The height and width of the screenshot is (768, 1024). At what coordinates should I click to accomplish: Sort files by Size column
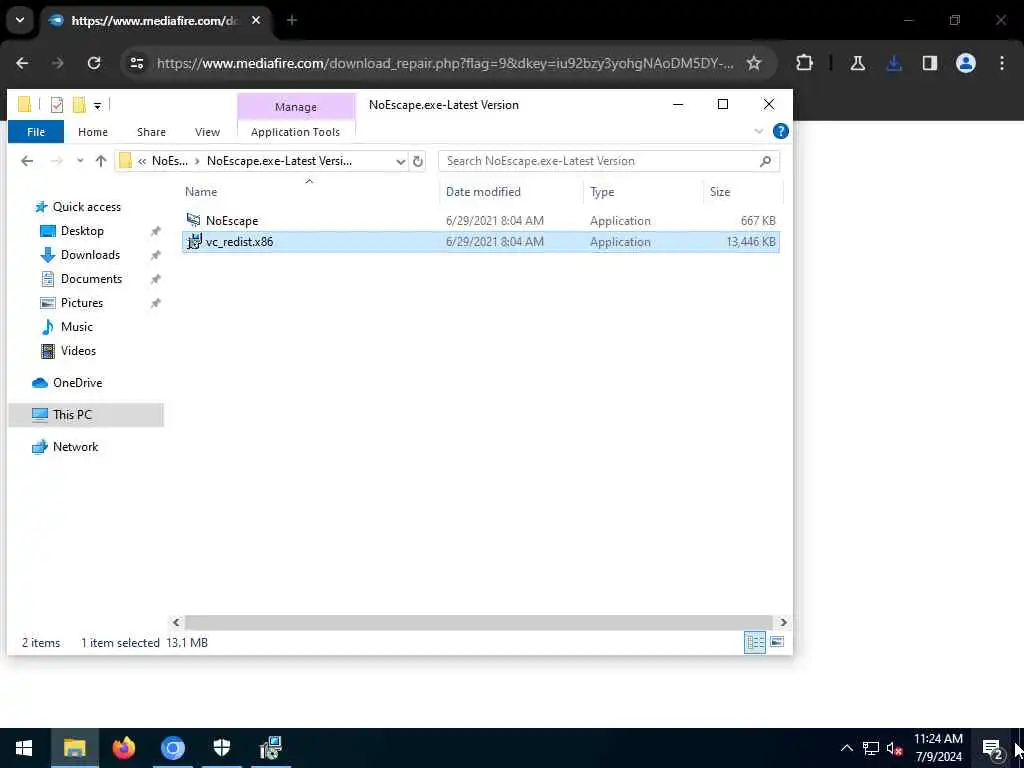pos(720,192)
